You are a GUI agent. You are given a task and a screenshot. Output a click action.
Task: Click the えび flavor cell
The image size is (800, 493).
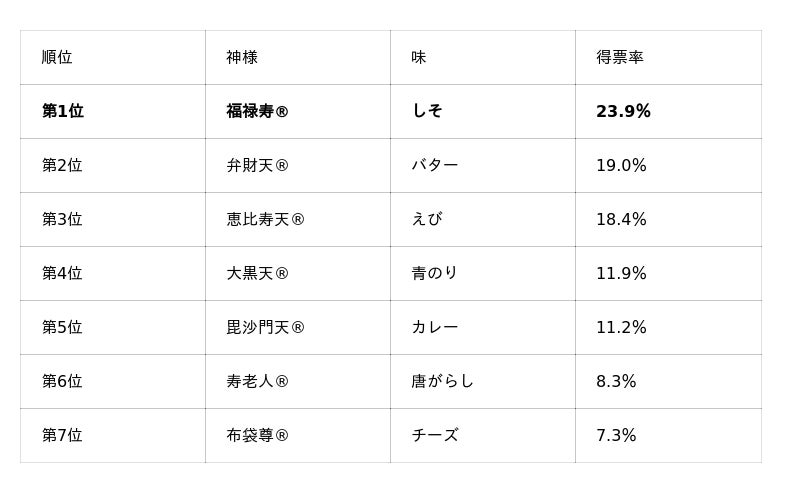point(483,219)
